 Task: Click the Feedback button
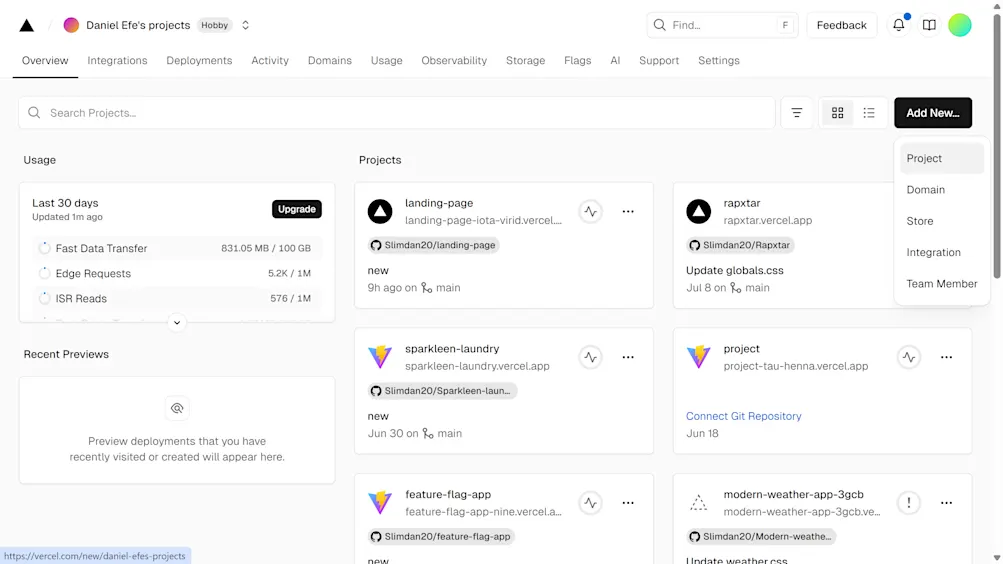[841, 25]
